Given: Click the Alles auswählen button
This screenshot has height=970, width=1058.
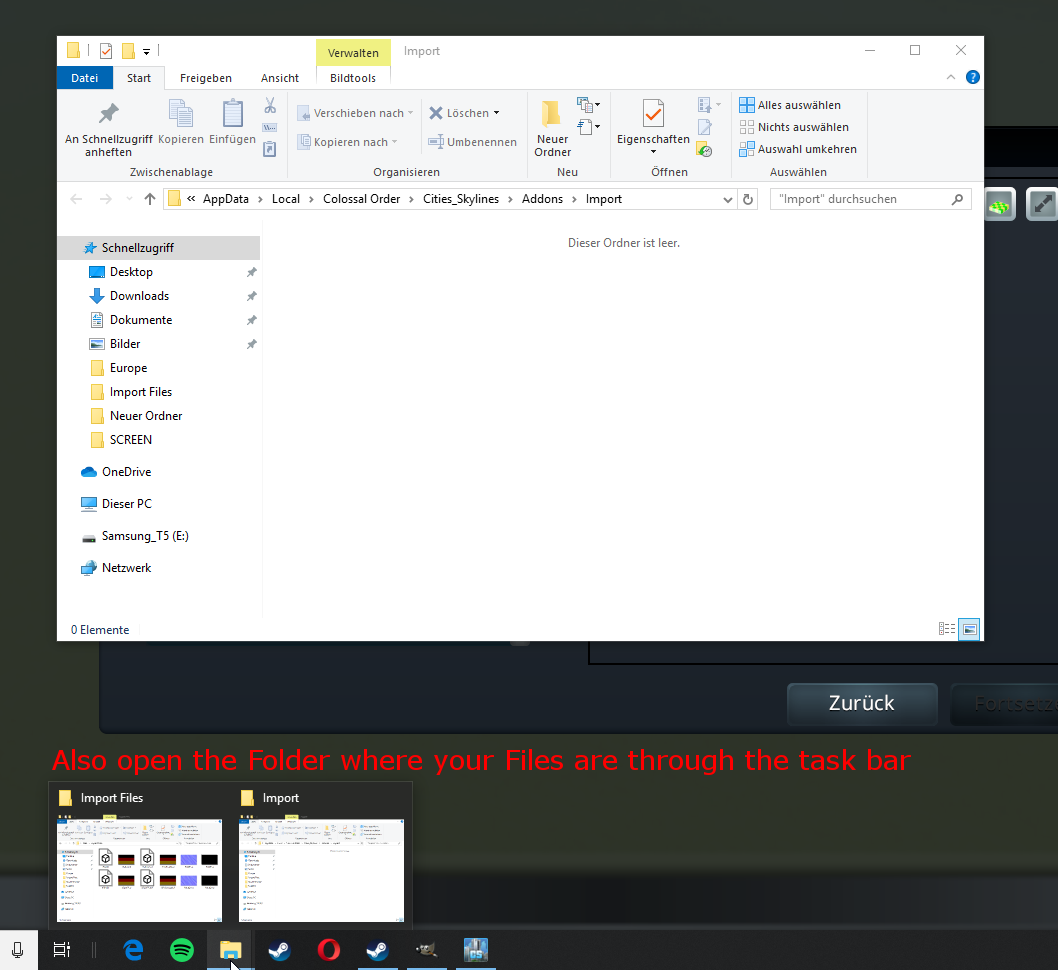Looking at the screenshot, I should click(790, 105).
